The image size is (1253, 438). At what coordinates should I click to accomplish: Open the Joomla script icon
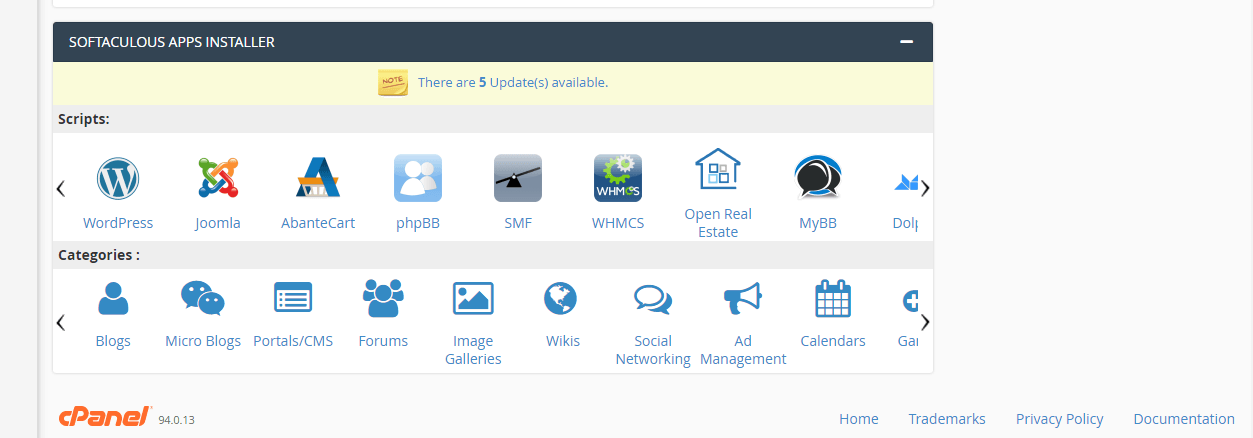pyautogui.click(x=218, y=178)
